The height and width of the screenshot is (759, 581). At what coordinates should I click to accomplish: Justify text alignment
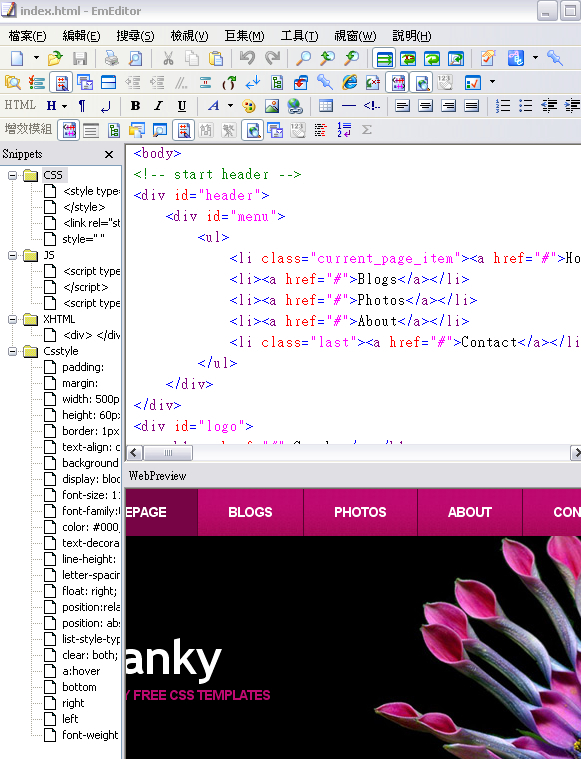pos(472,106)
